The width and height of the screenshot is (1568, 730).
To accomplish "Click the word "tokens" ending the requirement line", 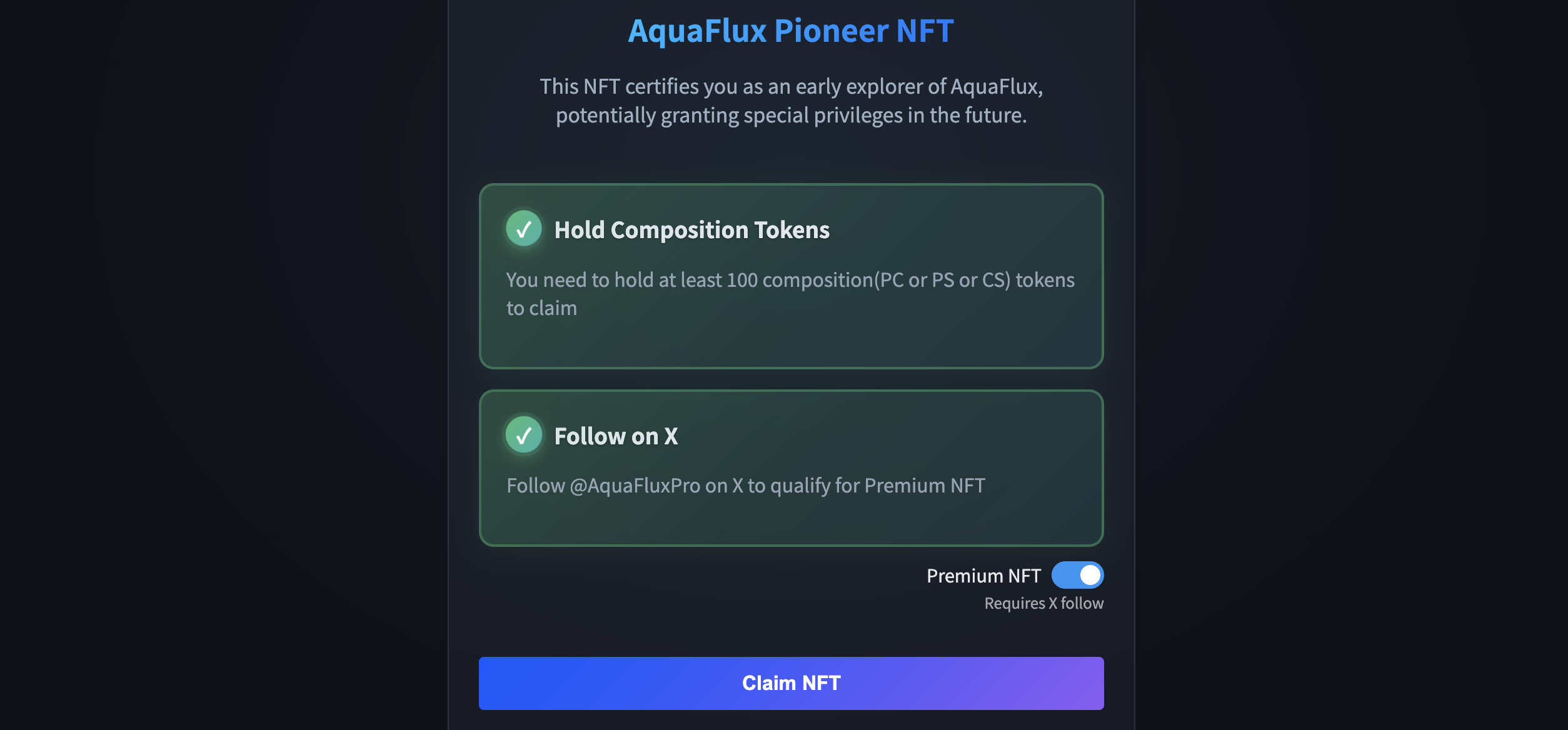I will pos(1045,280).
